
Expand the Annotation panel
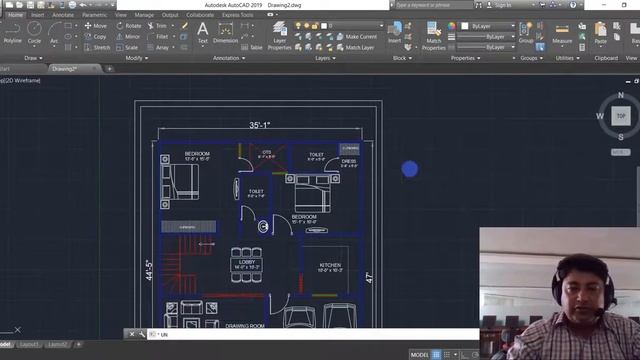229,58
